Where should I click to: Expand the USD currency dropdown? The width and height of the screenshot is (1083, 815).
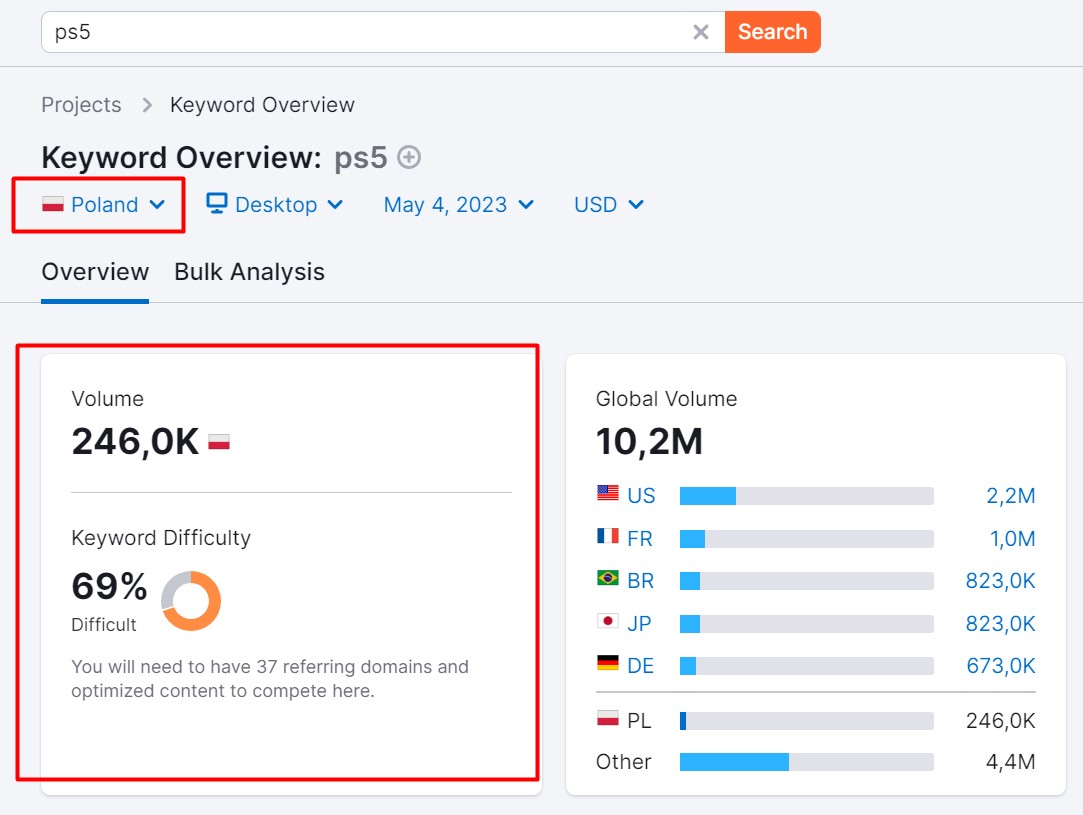609,204
